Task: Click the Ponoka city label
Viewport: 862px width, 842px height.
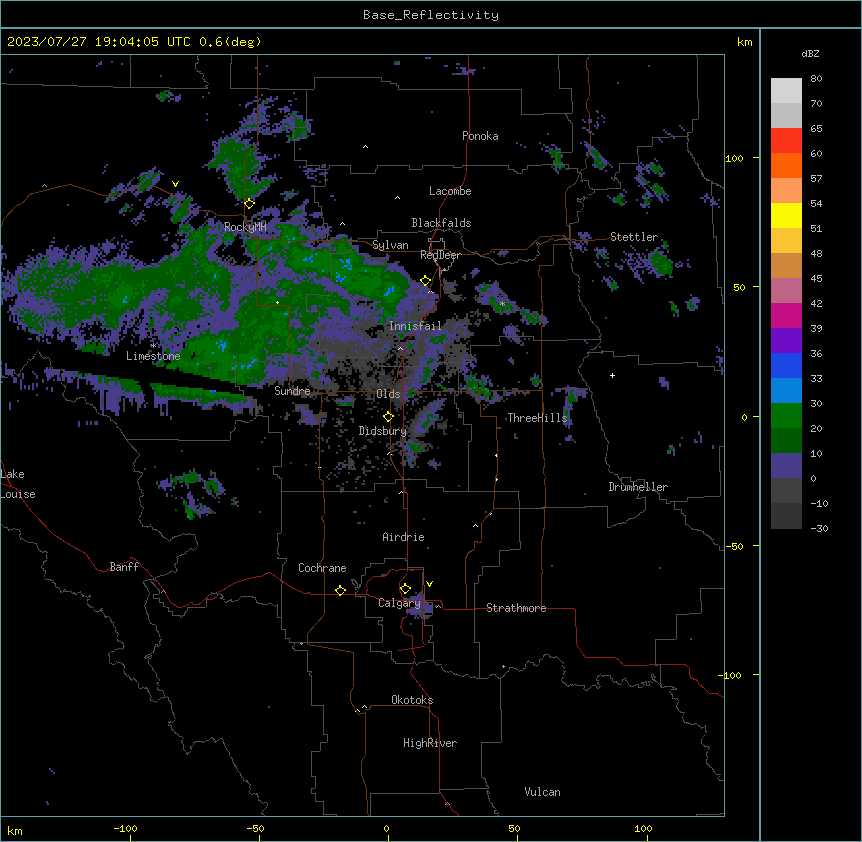Action: tap(480, 136)
